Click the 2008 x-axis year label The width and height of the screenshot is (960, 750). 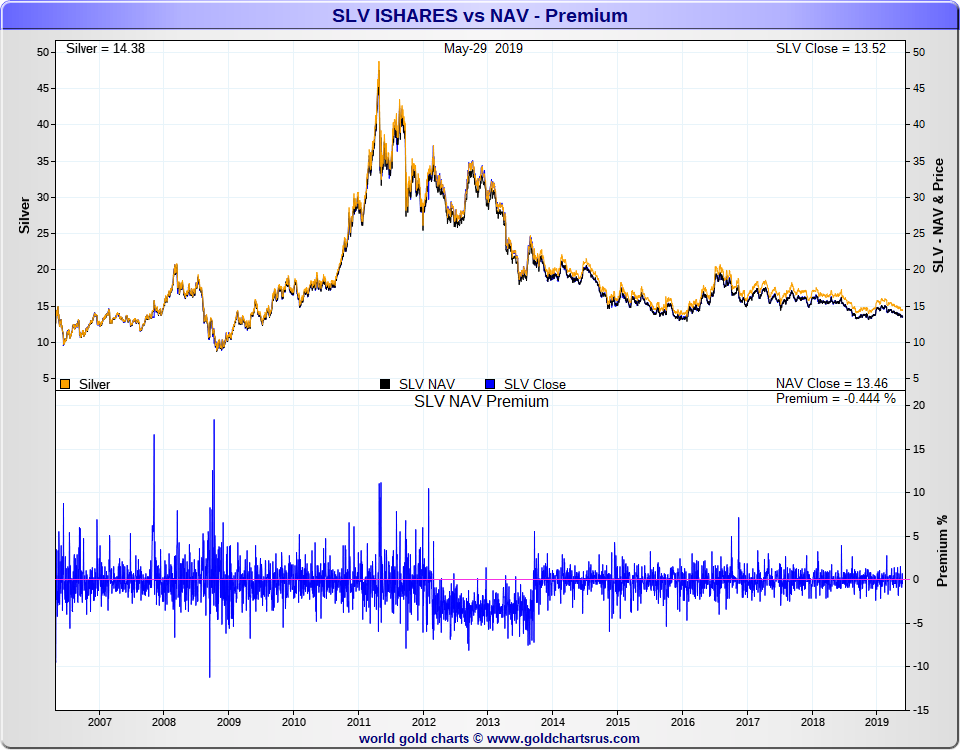click(164, 722)
